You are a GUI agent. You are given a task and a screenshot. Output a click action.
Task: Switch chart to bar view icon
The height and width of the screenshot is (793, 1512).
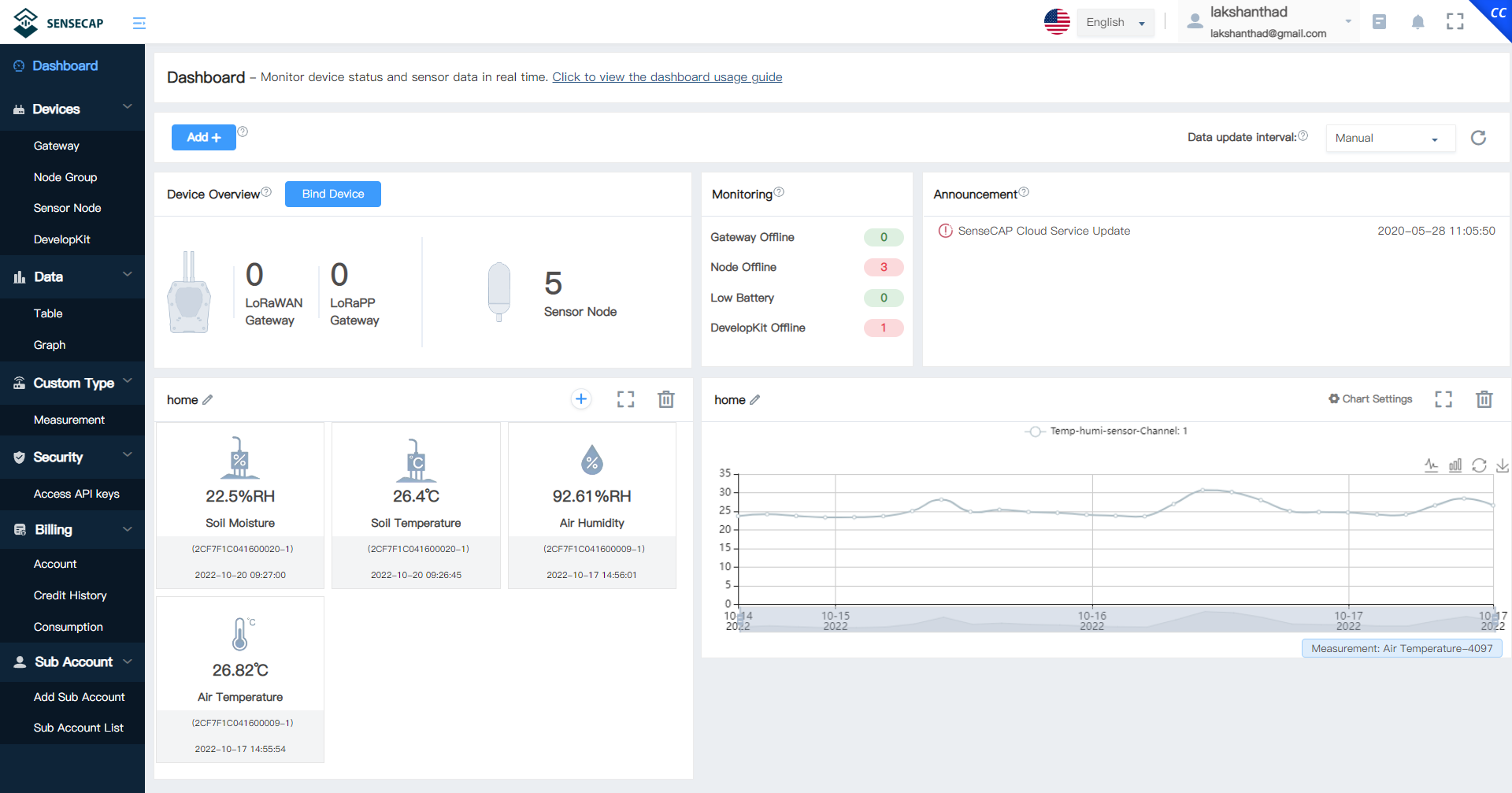(1455, 465)
